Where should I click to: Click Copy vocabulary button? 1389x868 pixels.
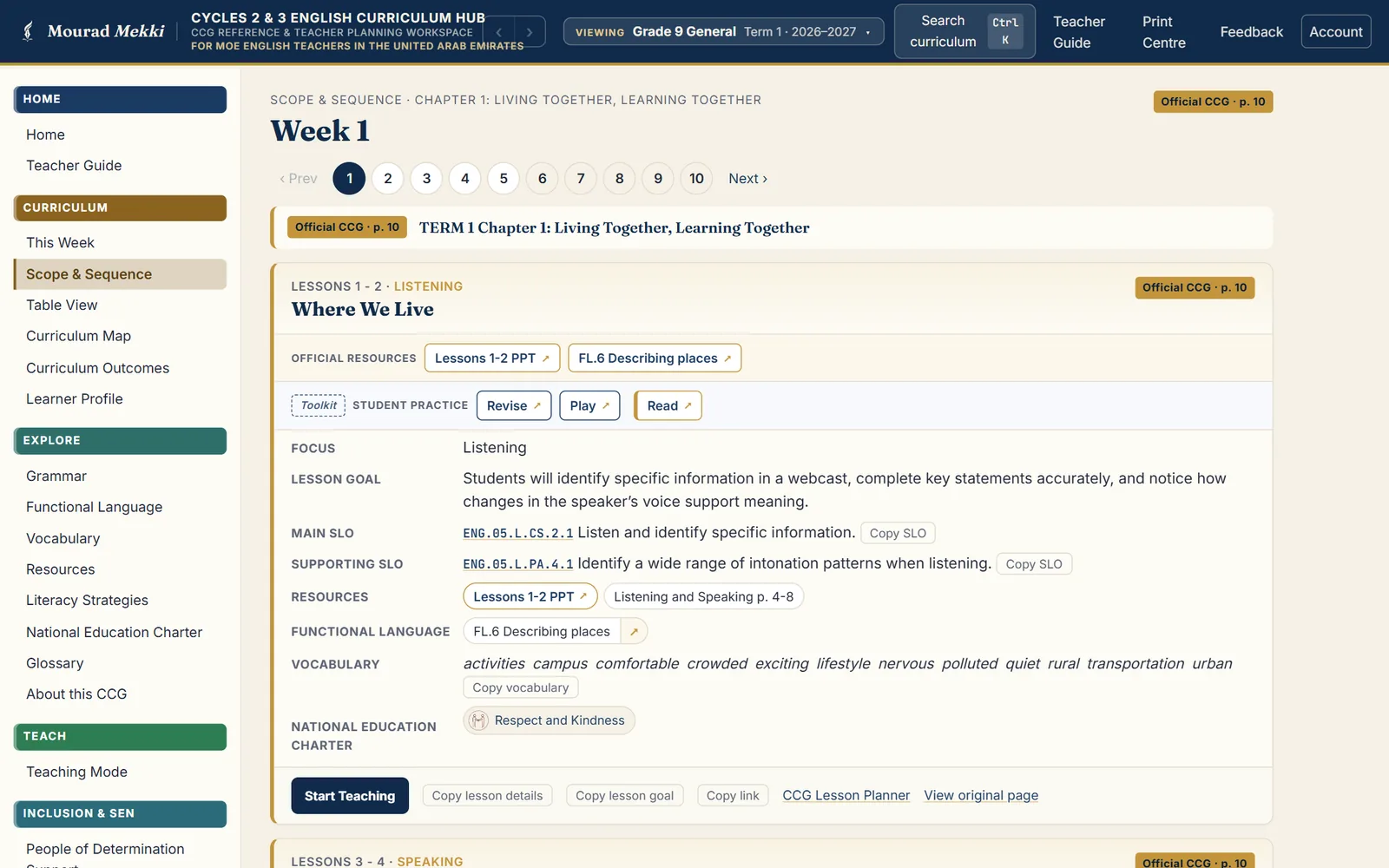(521, 687)
